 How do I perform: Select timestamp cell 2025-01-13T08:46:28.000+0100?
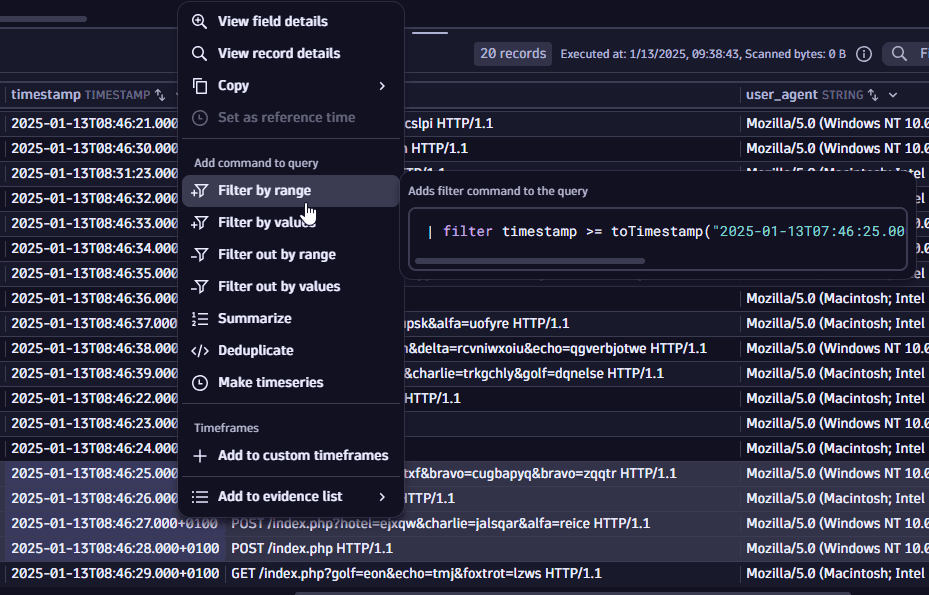pyautogui.click(x=116, y=549)
